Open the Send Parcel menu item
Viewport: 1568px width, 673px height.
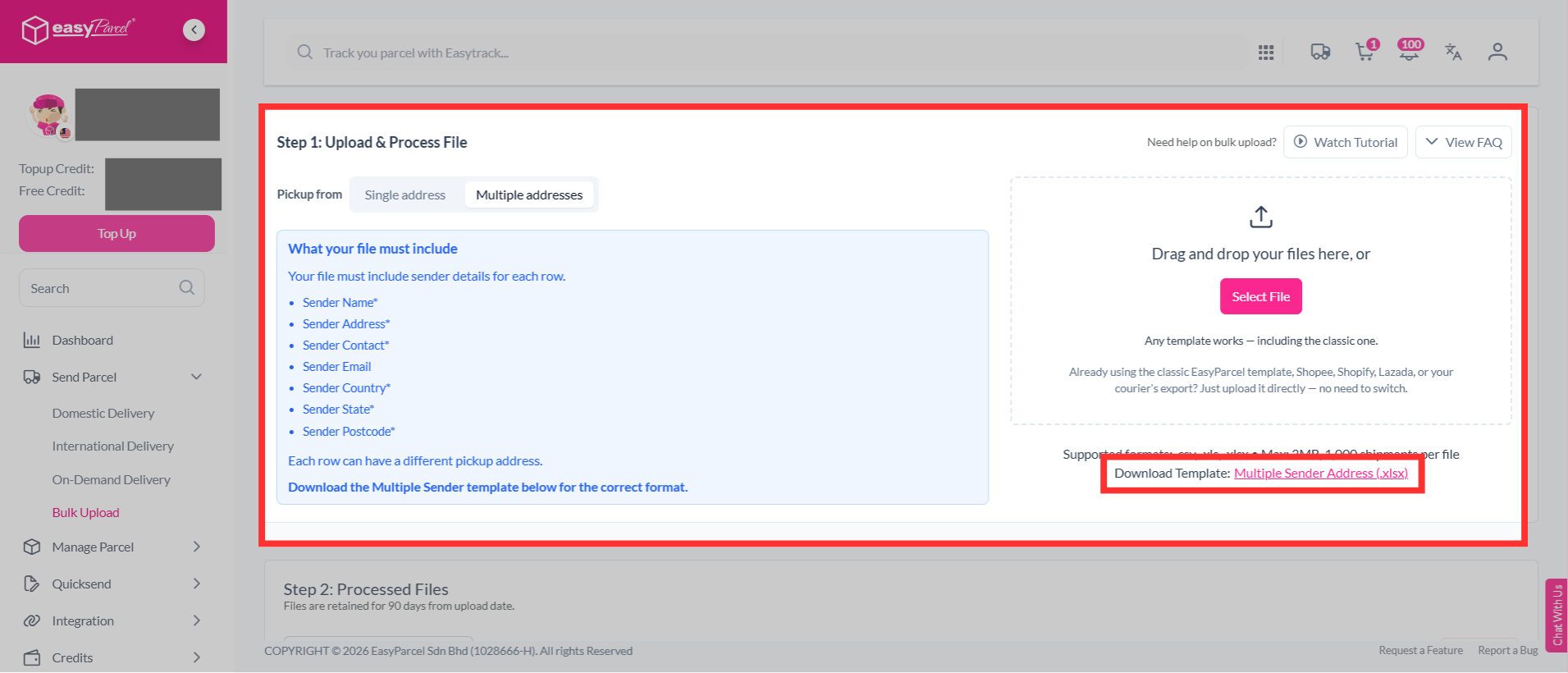85,377
